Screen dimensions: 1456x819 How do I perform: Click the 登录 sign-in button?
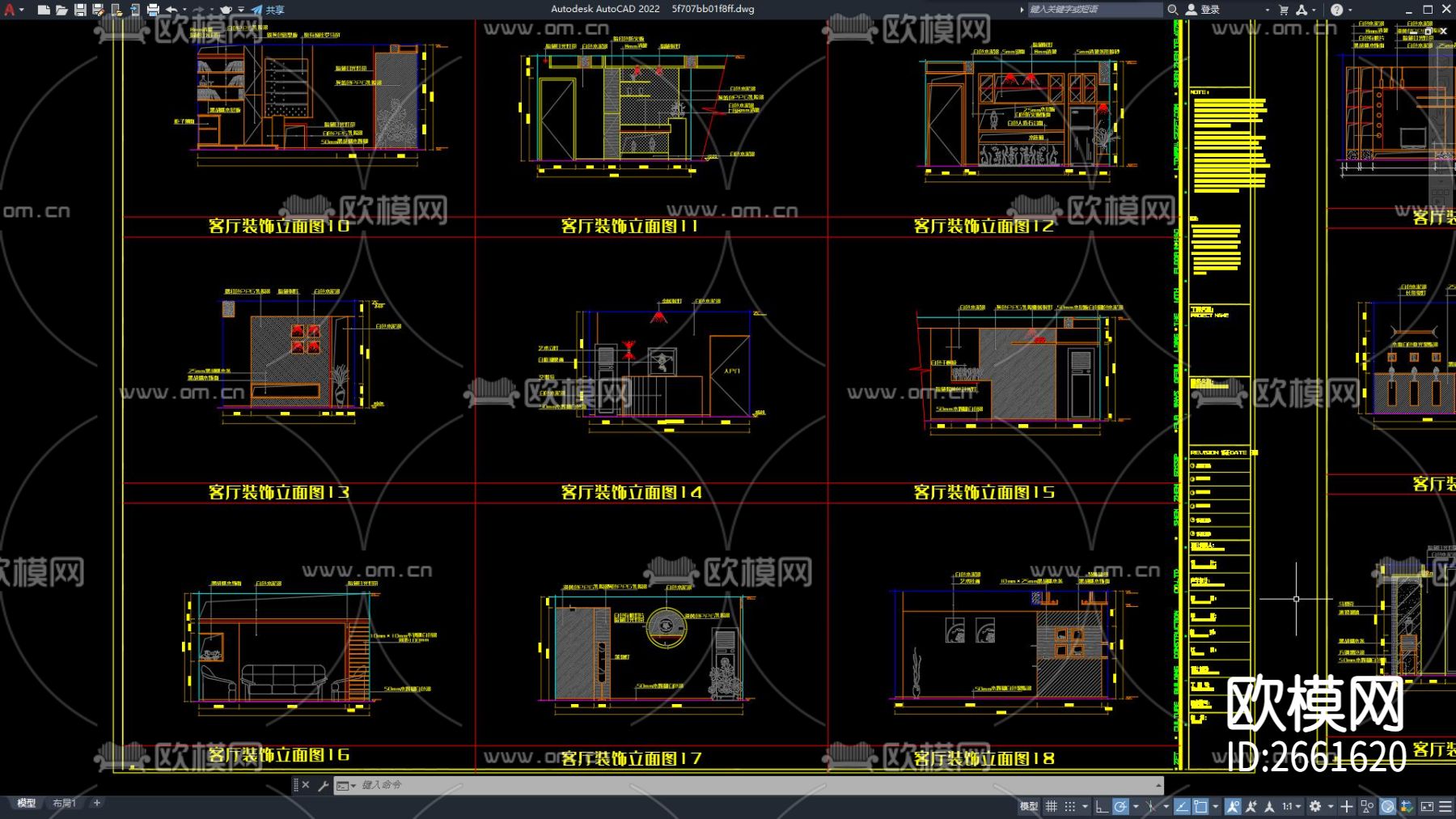pos(1204,10)
